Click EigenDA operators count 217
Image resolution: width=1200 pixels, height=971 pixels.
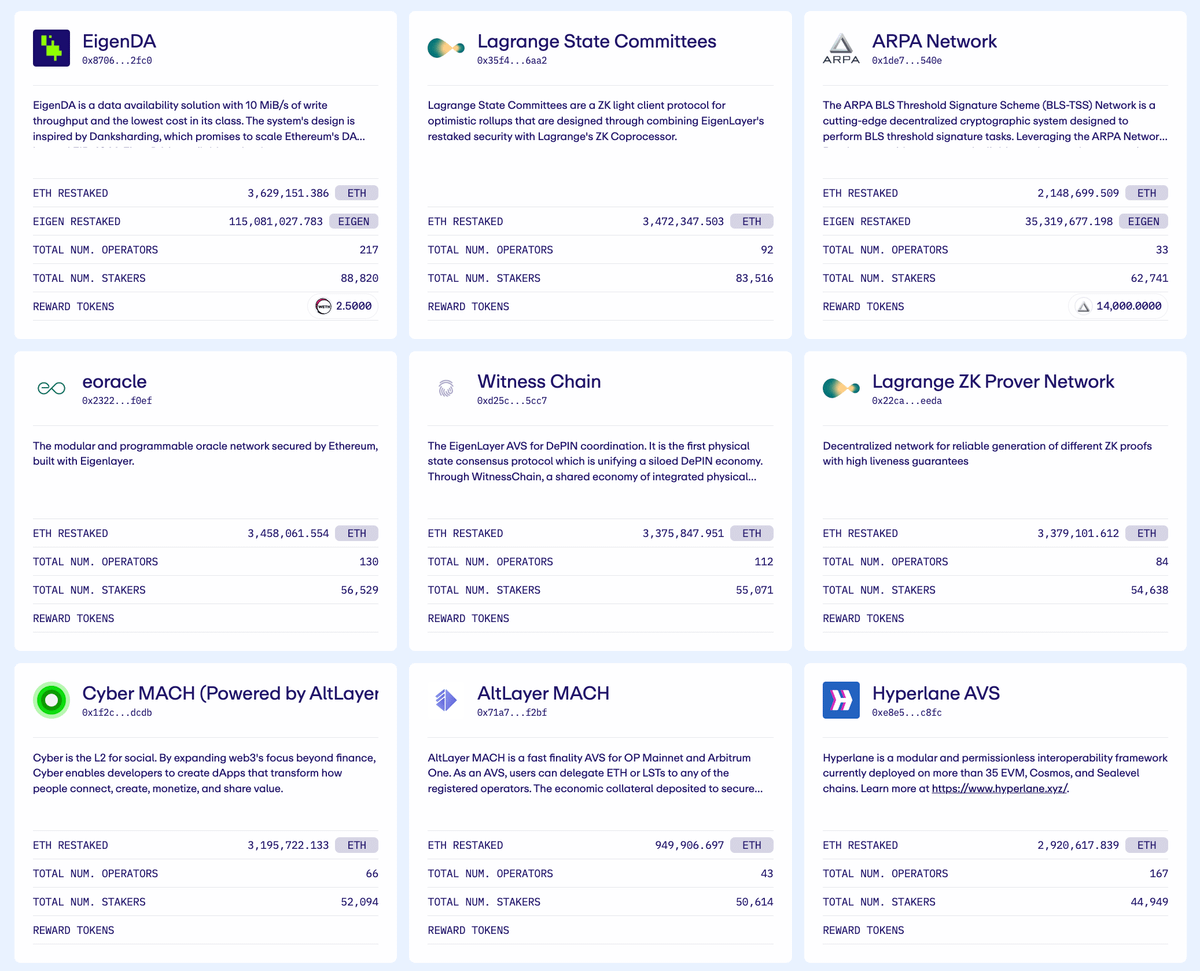click(369, 250)
